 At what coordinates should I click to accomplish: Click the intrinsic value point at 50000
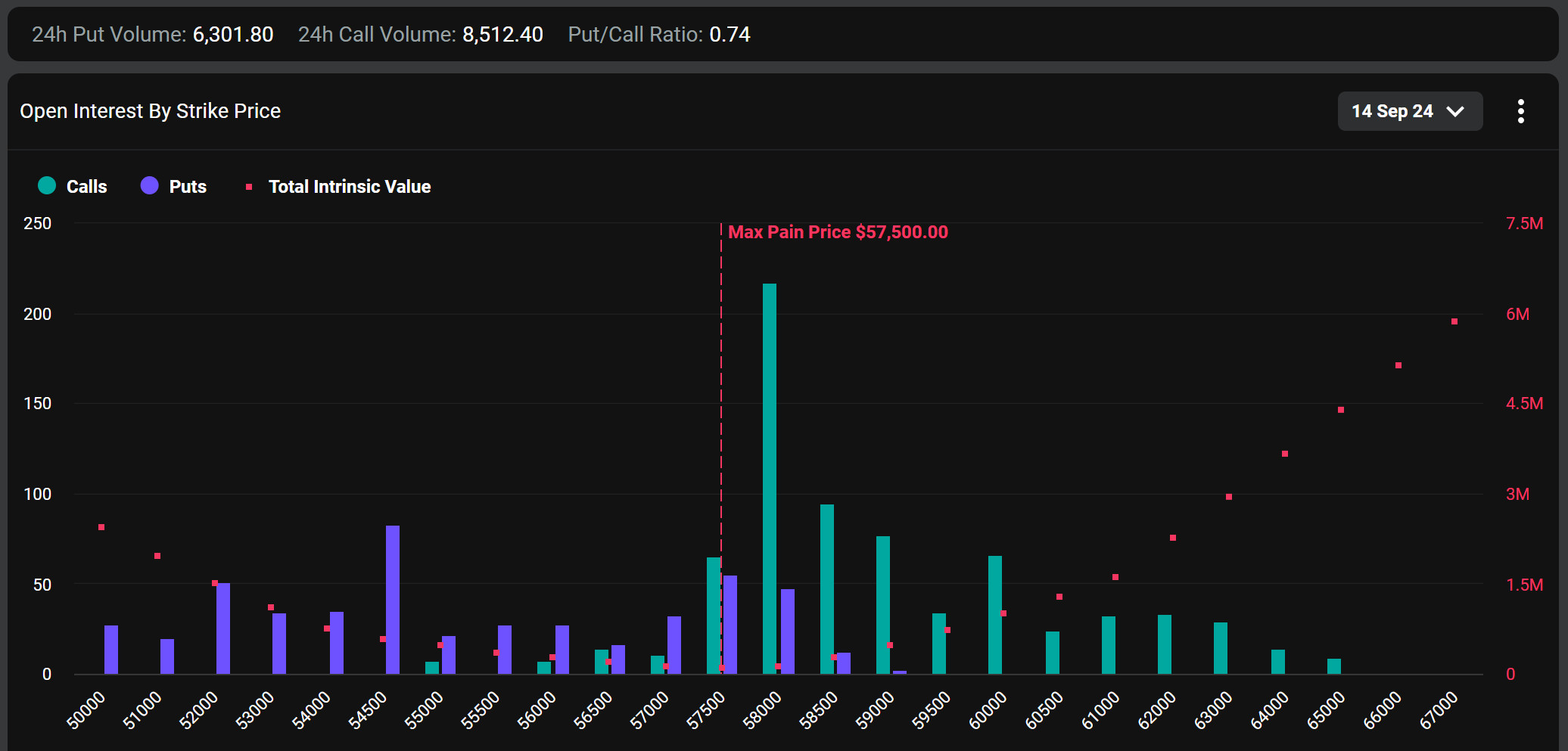[x=101, y=527]
